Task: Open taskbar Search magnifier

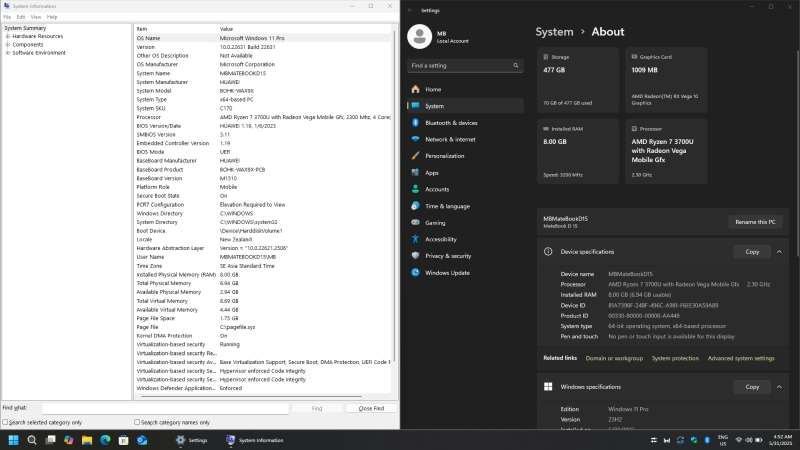Action: point(32,440)
